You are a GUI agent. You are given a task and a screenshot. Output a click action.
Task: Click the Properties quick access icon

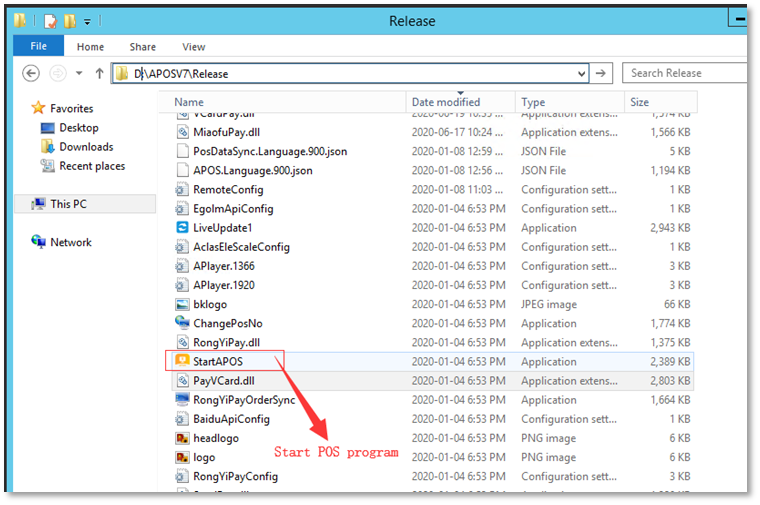50,21
